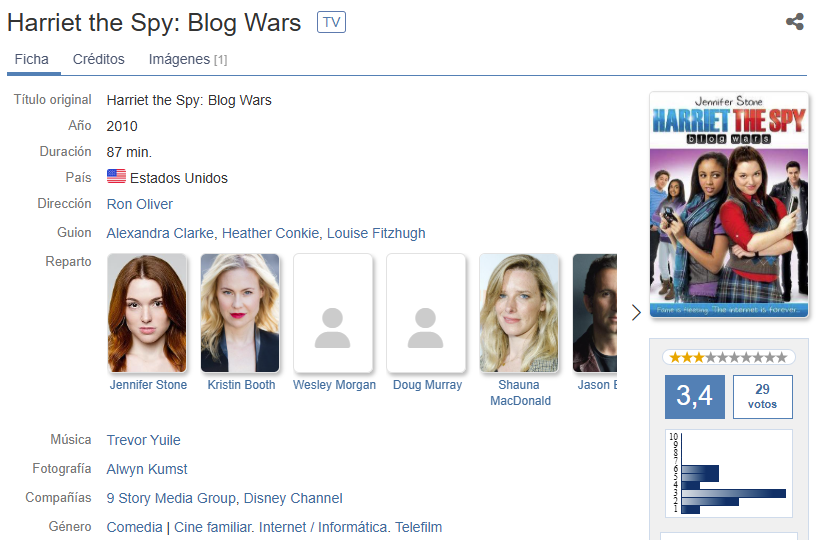Click the TV badge next to title
Screen dimensions: 820x540
331,22
